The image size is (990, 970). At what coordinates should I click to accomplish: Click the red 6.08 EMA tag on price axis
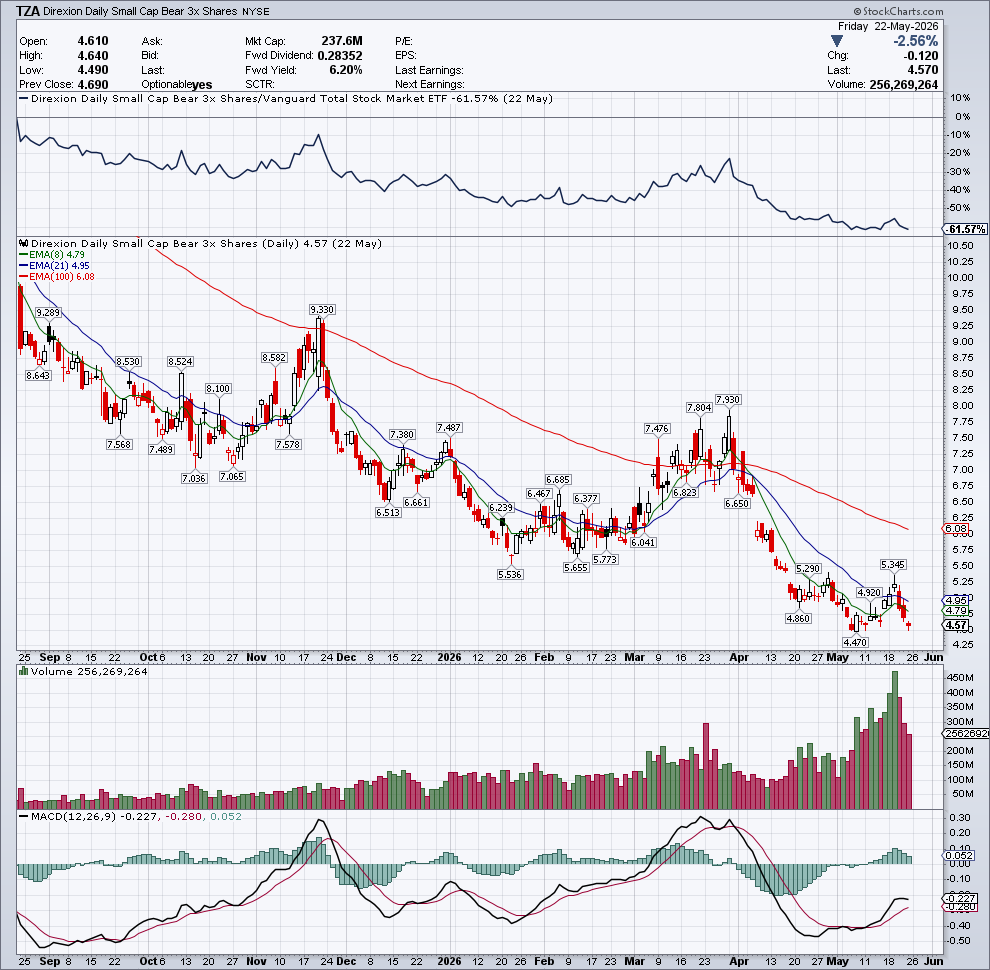[955, 528]
